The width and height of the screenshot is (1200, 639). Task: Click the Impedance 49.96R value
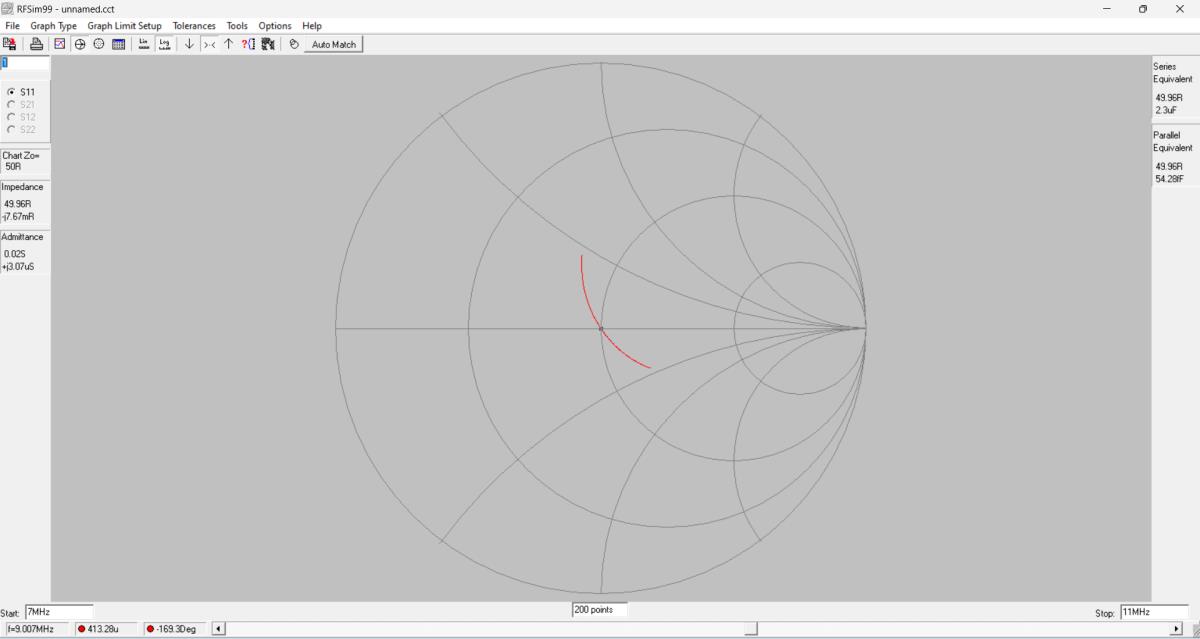tap(17, 204)
